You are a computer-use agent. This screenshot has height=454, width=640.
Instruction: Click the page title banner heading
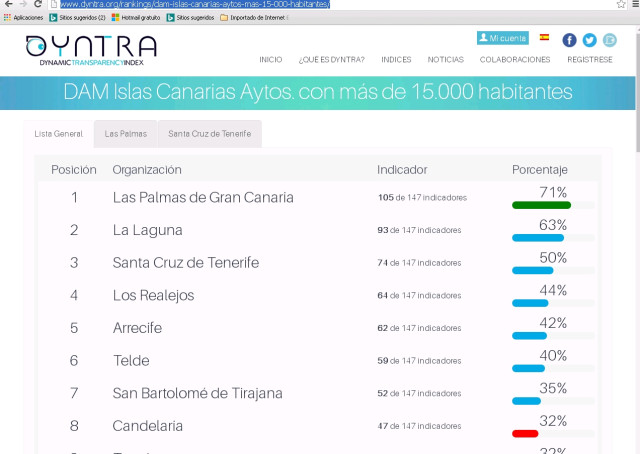(318, 92)
